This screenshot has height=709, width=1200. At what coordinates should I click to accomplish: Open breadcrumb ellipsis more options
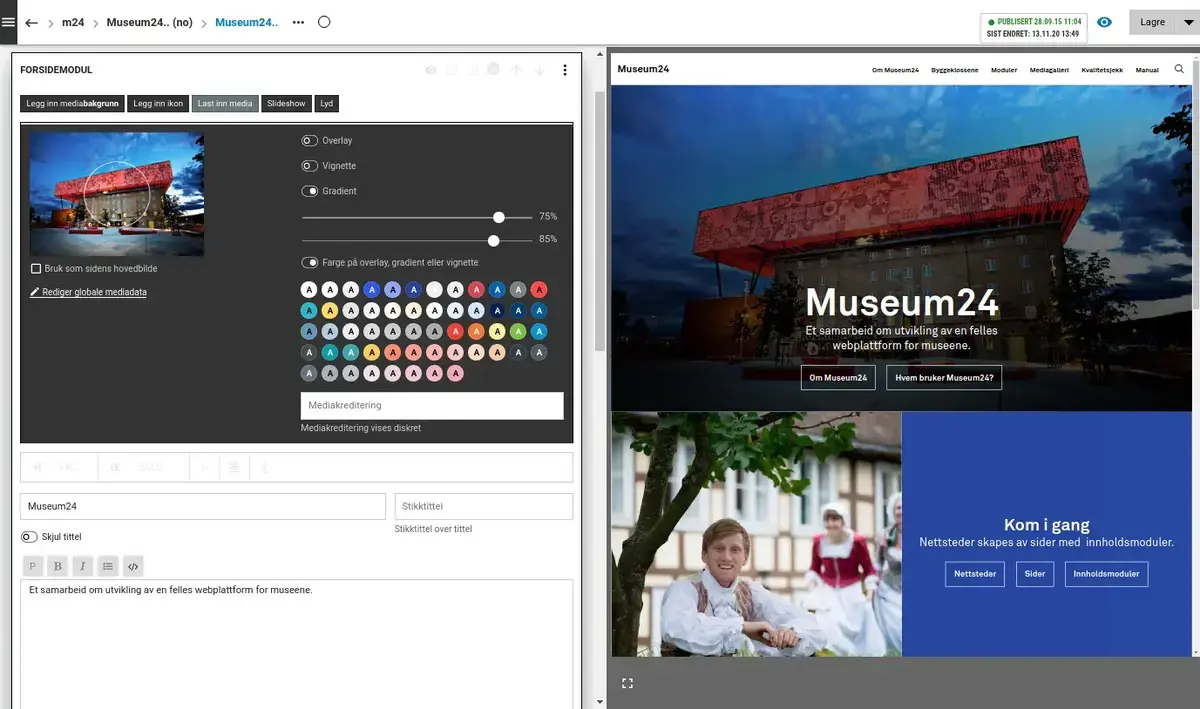click(298, 22)
